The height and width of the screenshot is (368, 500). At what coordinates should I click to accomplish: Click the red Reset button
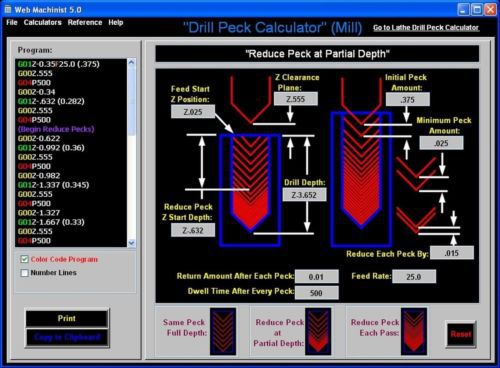click(x=461, y=334)
